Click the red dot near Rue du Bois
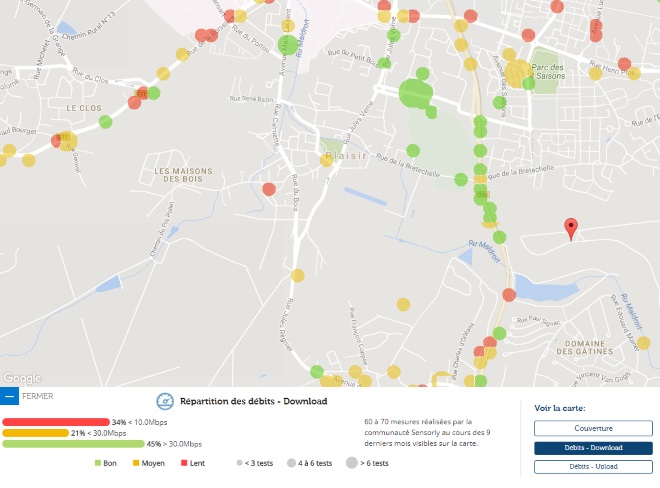Viewport: 660px width, 488px height. pyautogui.click(x=269, y=189)
